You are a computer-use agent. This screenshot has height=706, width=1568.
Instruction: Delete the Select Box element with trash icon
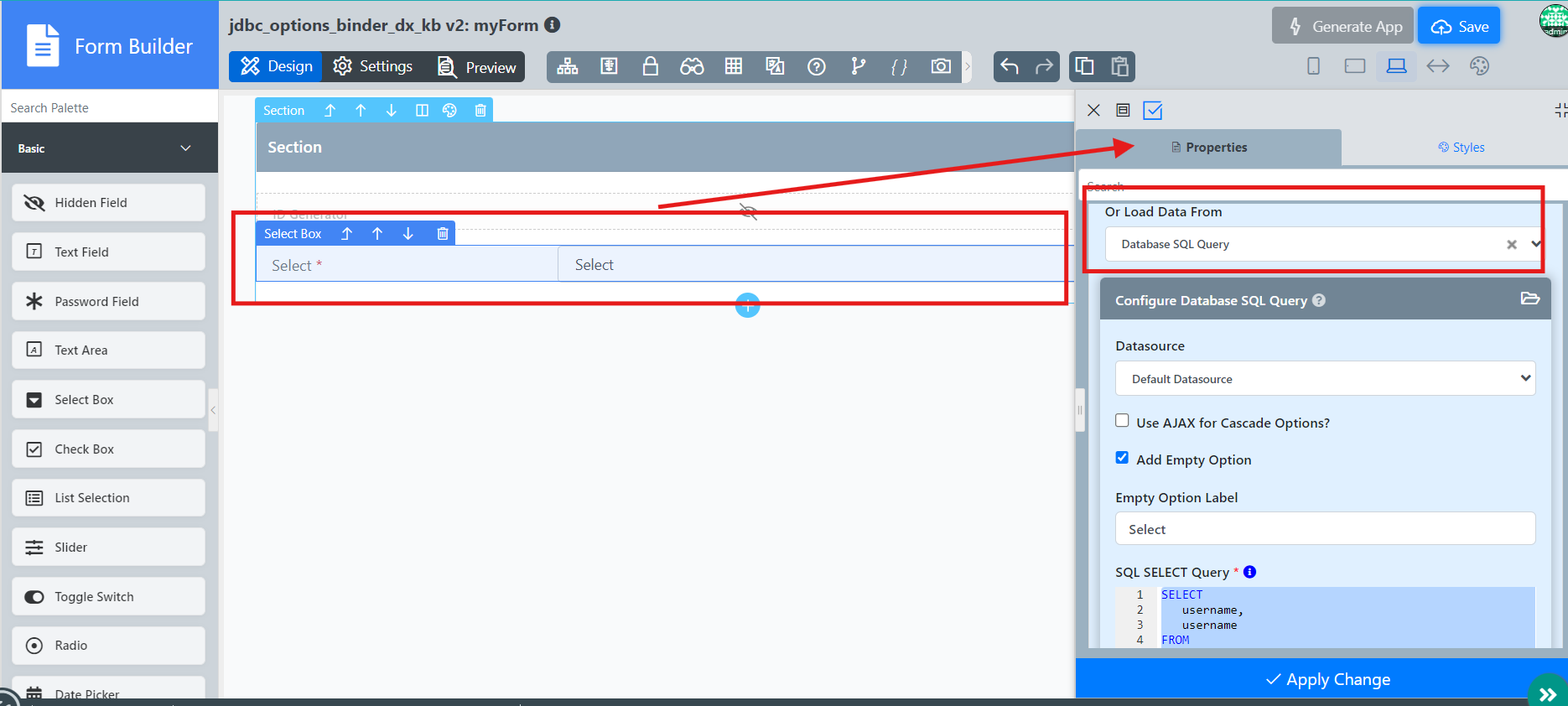tap(443, 234)
